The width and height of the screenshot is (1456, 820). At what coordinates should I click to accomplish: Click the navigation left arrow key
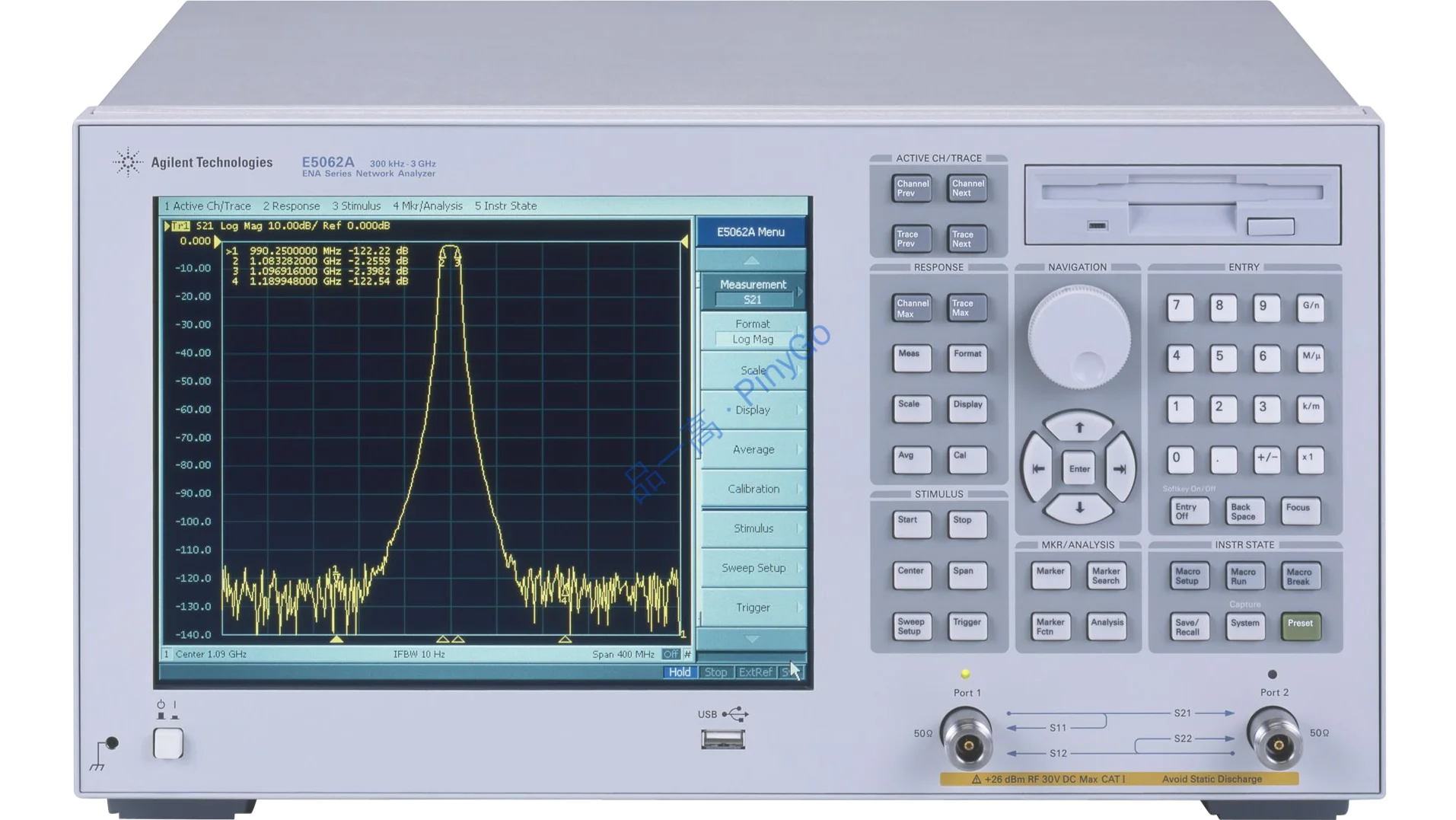point(1037,468)
